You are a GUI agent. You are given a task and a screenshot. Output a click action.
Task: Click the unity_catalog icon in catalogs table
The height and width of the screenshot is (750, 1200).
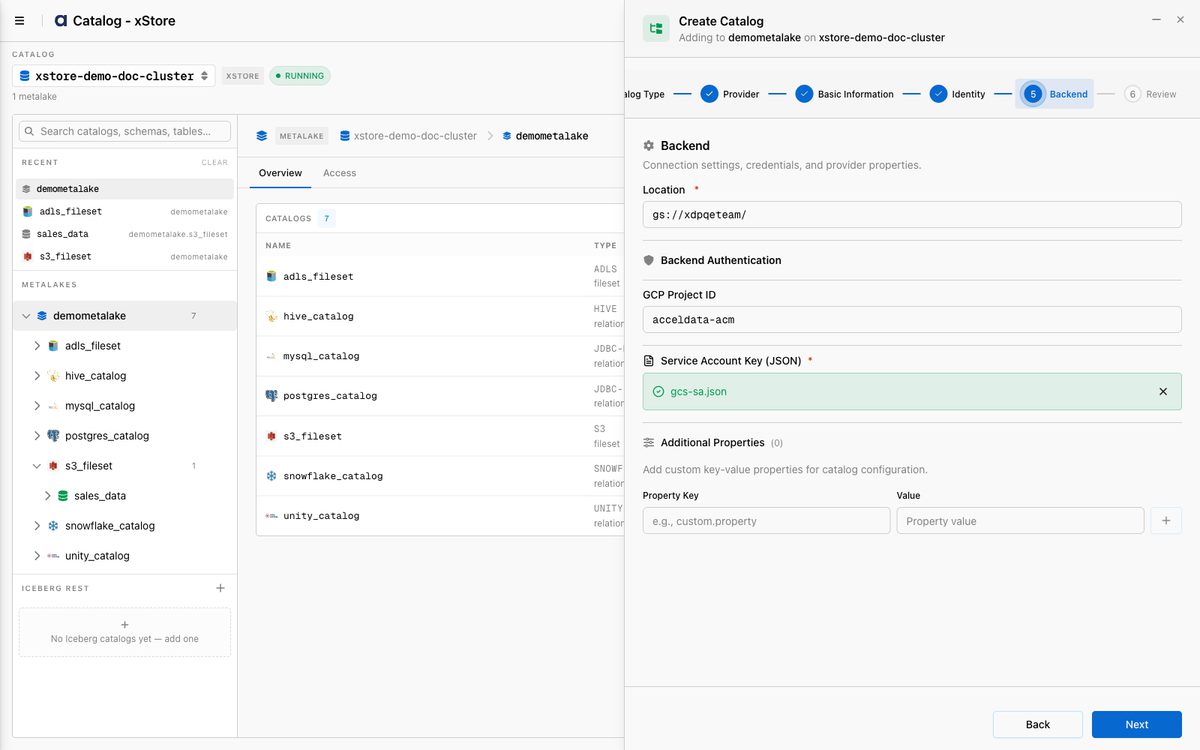(x=272, y=516)
